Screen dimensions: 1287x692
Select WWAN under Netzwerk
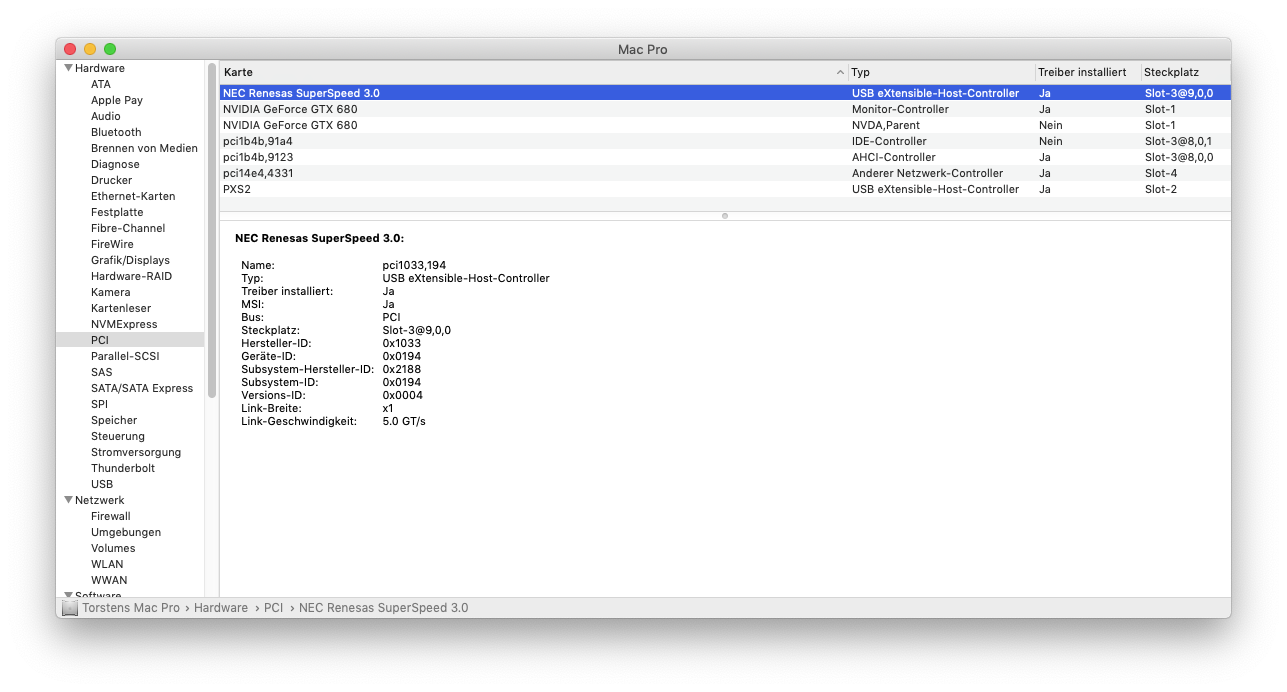click(x=109, y=580)
